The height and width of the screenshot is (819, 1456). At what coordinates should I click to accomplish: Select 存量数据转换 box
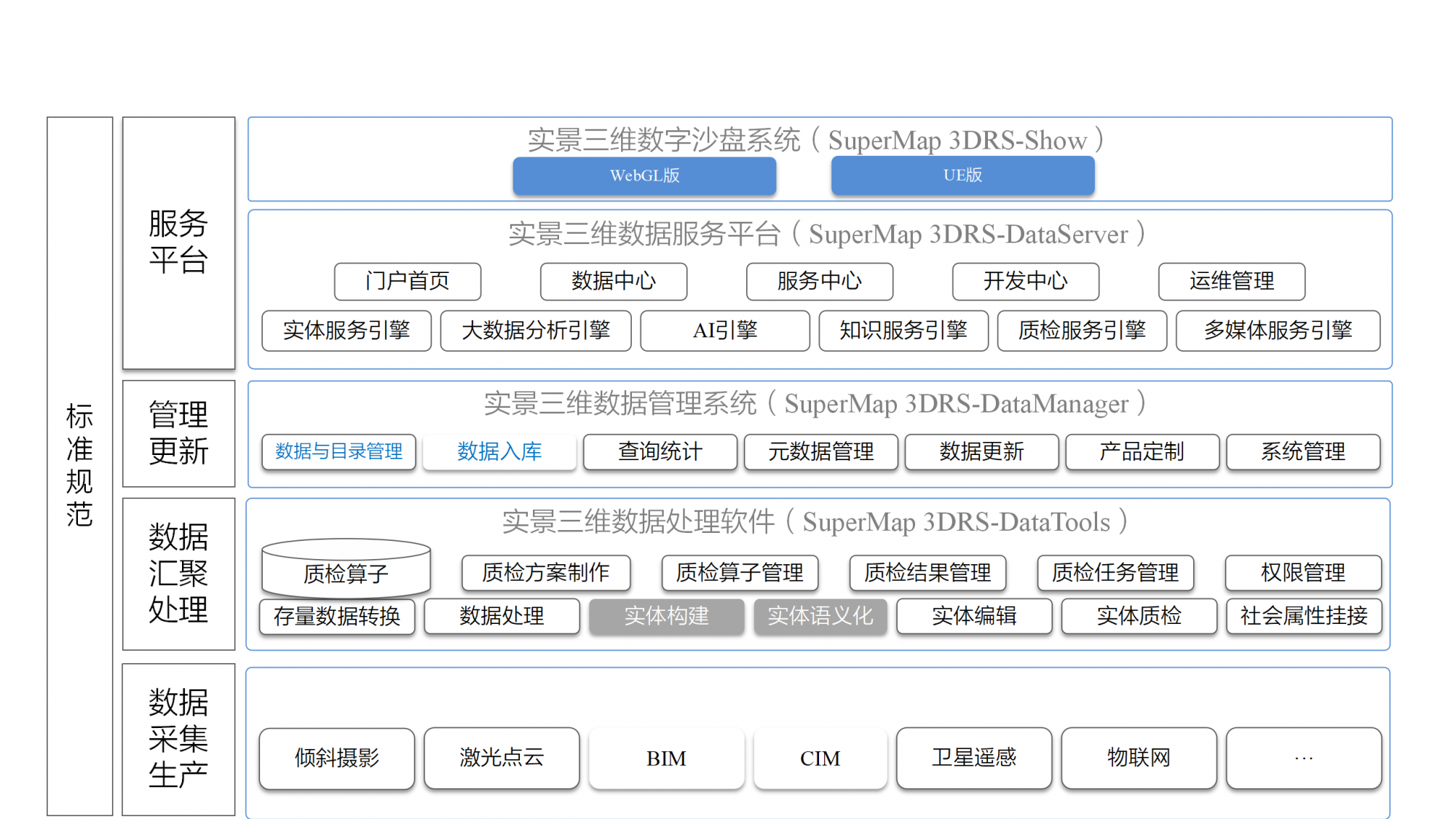(x=337, y=617)
